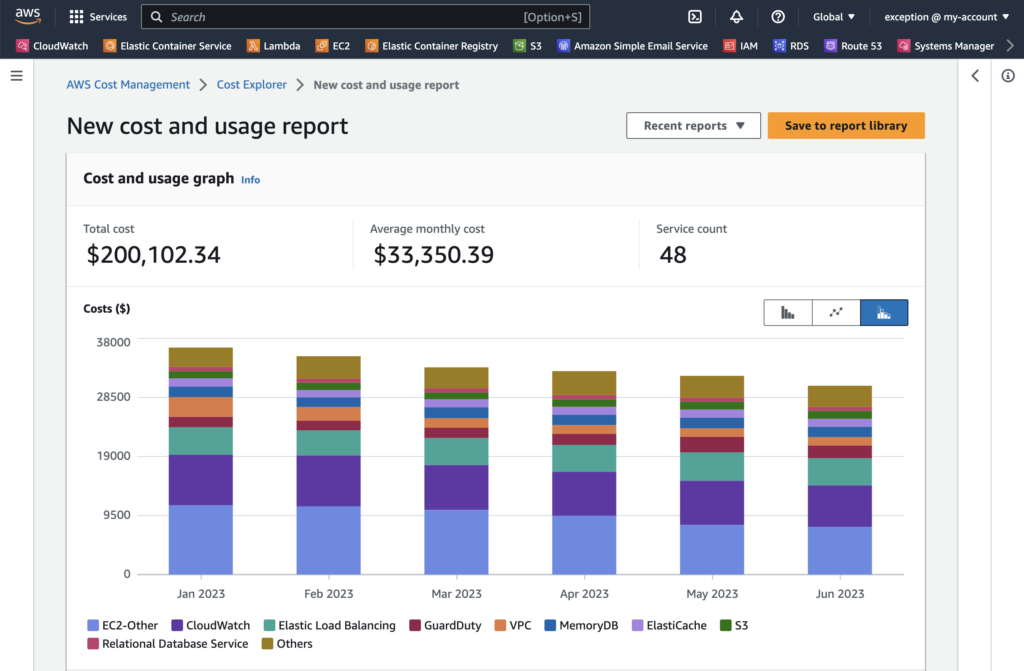The height and width of the screenshot is (671, 1024).
Task: Click the AWS logo home icon
Action: [28, 16]
